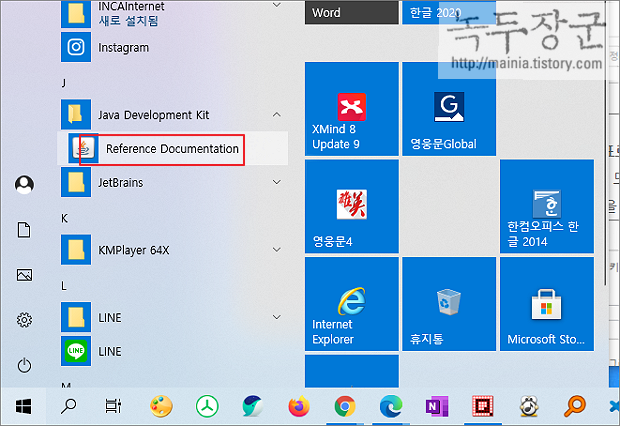Launch the Internet Explorer tile
The width and height of the screenshot is (620, 426).
[352, 304]
